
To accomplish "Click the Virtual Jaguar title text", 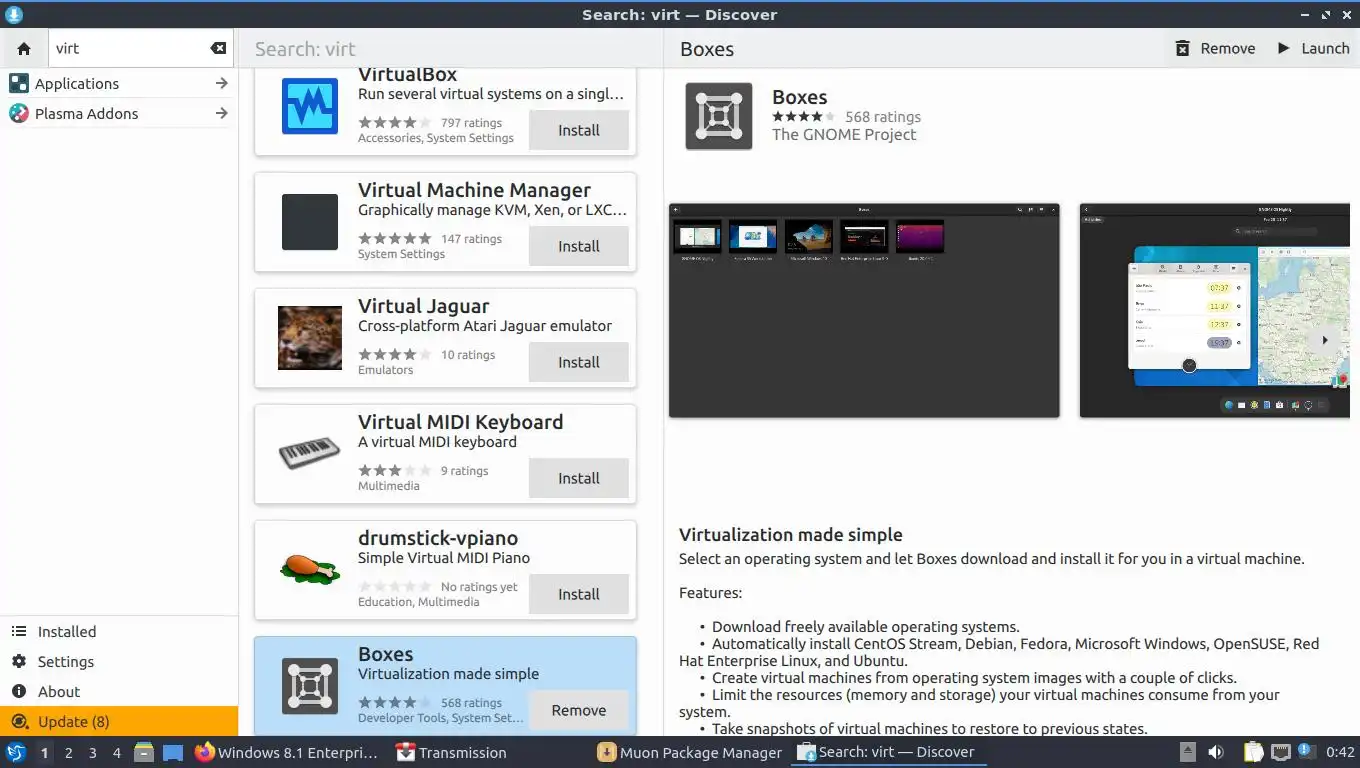I will click(423, 306).
